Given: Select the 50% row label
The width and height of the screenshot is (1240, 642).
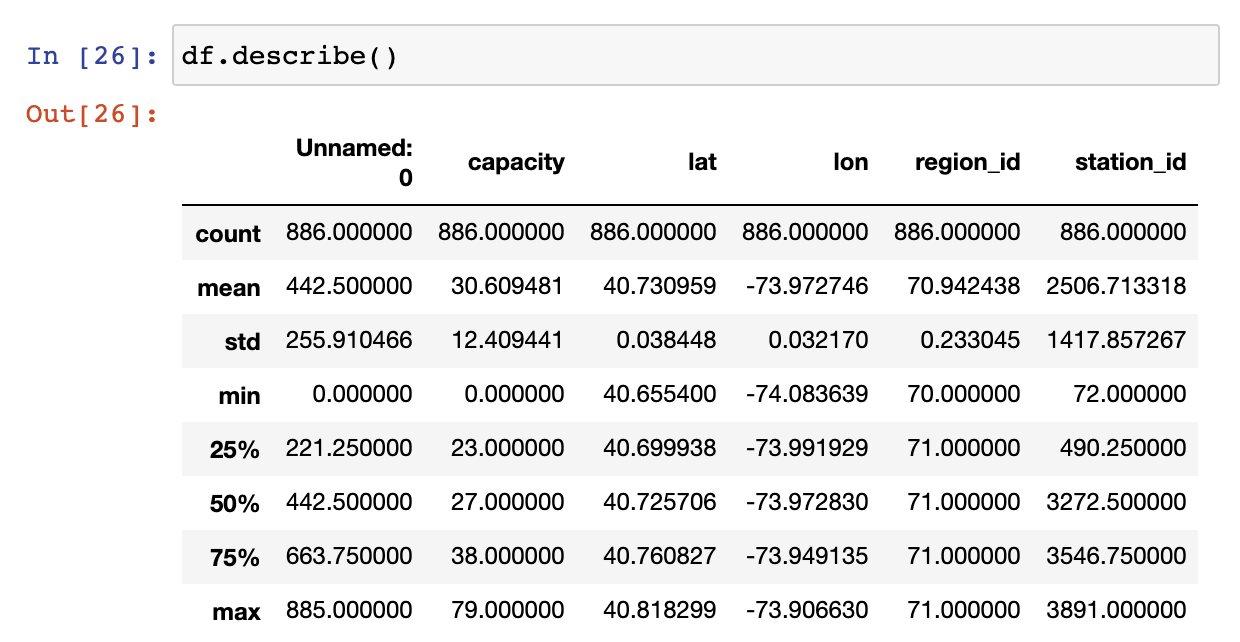Looking at the screenshot, I should click(235, 504).
